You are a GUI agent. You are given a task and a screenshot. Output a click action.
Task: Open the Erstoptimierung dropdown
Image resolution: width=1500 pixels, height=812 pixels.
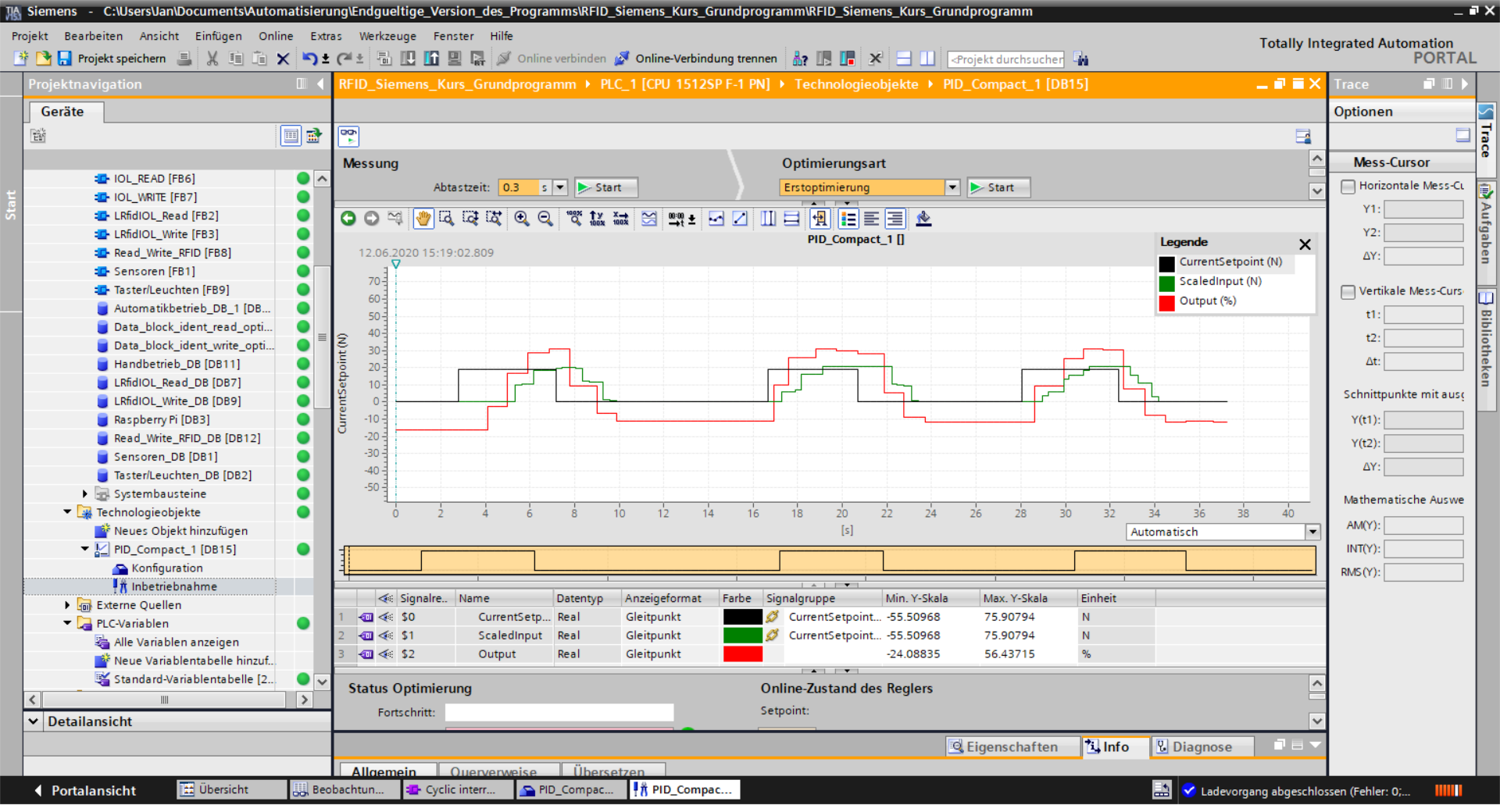(x=952, y=187)
